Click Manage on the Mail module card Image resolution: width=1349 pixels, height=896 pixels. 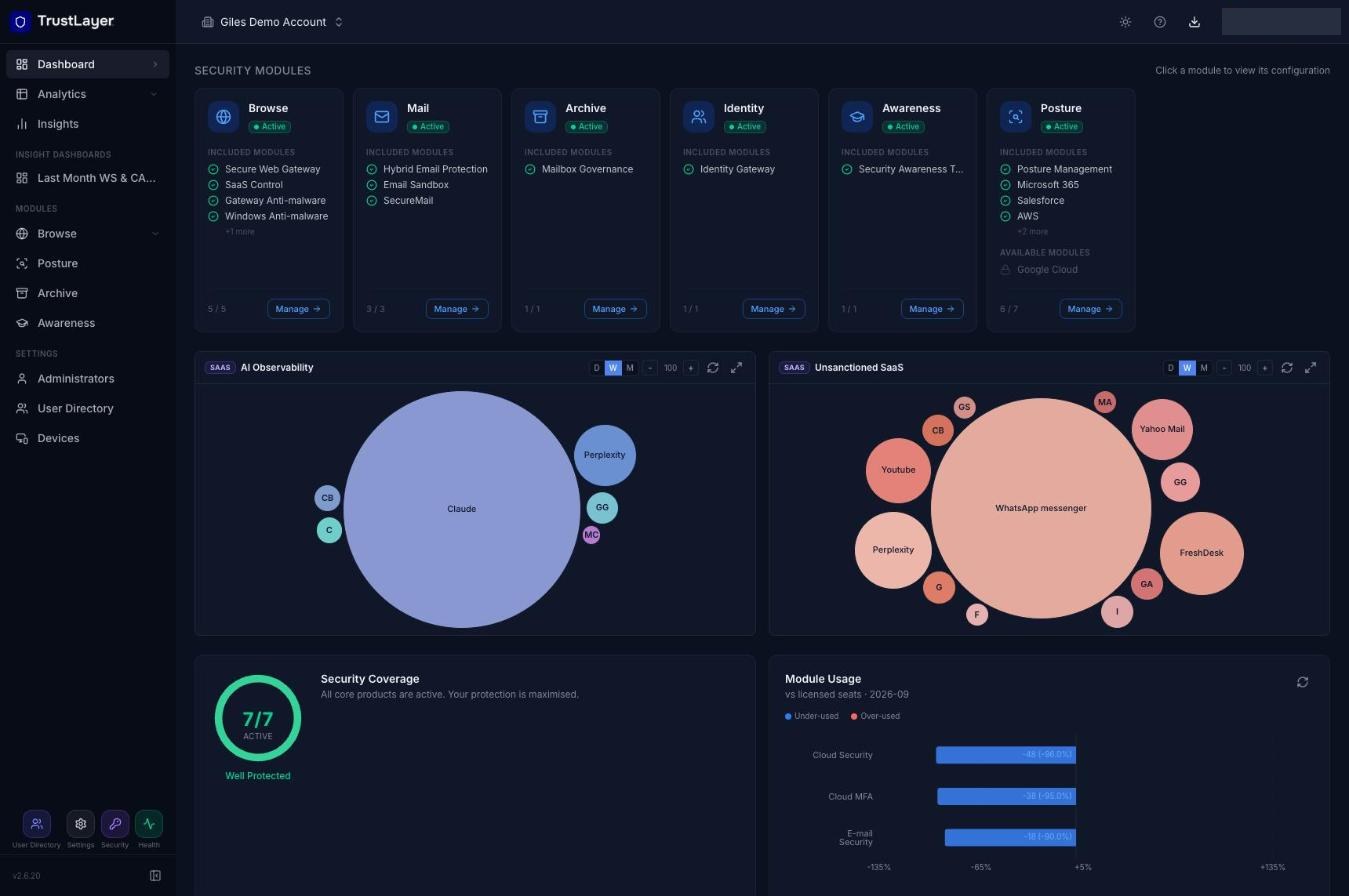(x=457, y=309)
